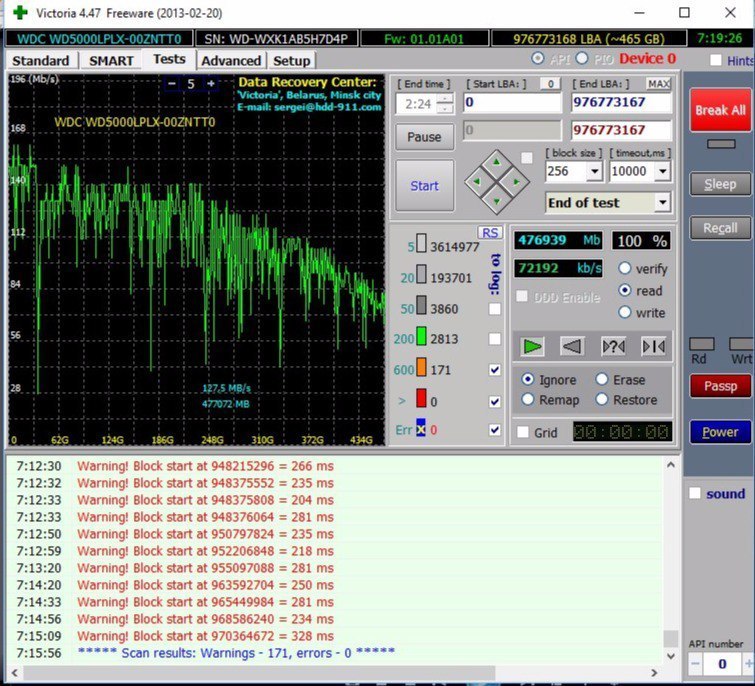Expand the timeout,ms dropdown
The width and height of the screenshot is (755, 686).
(662, 172)
